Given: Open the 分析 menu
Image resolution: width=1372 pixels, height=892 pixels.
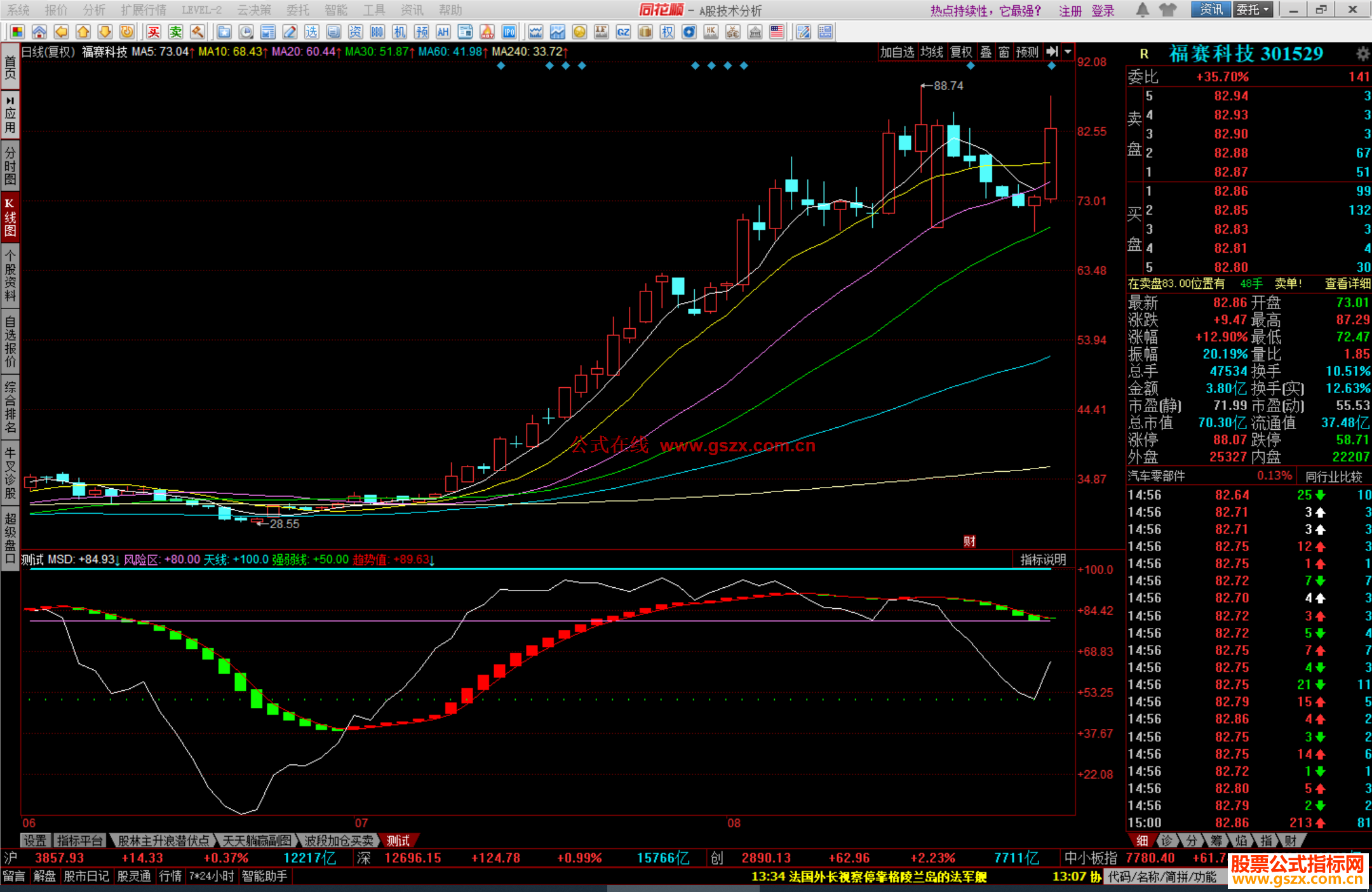Looking at the screenshot, I should pyautogui.click(x=94, y=10).
